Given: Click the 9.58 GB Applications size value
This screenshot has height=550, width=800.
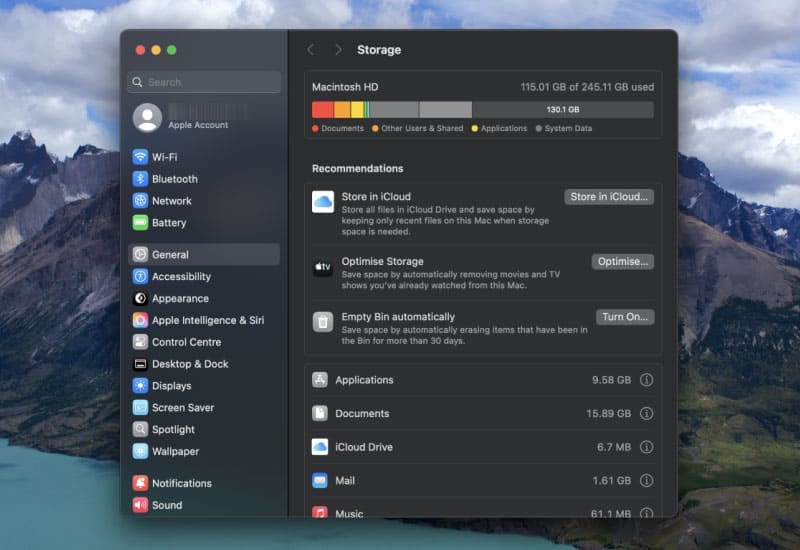Looking at the screenshot, I should click(x=611, y=380).
